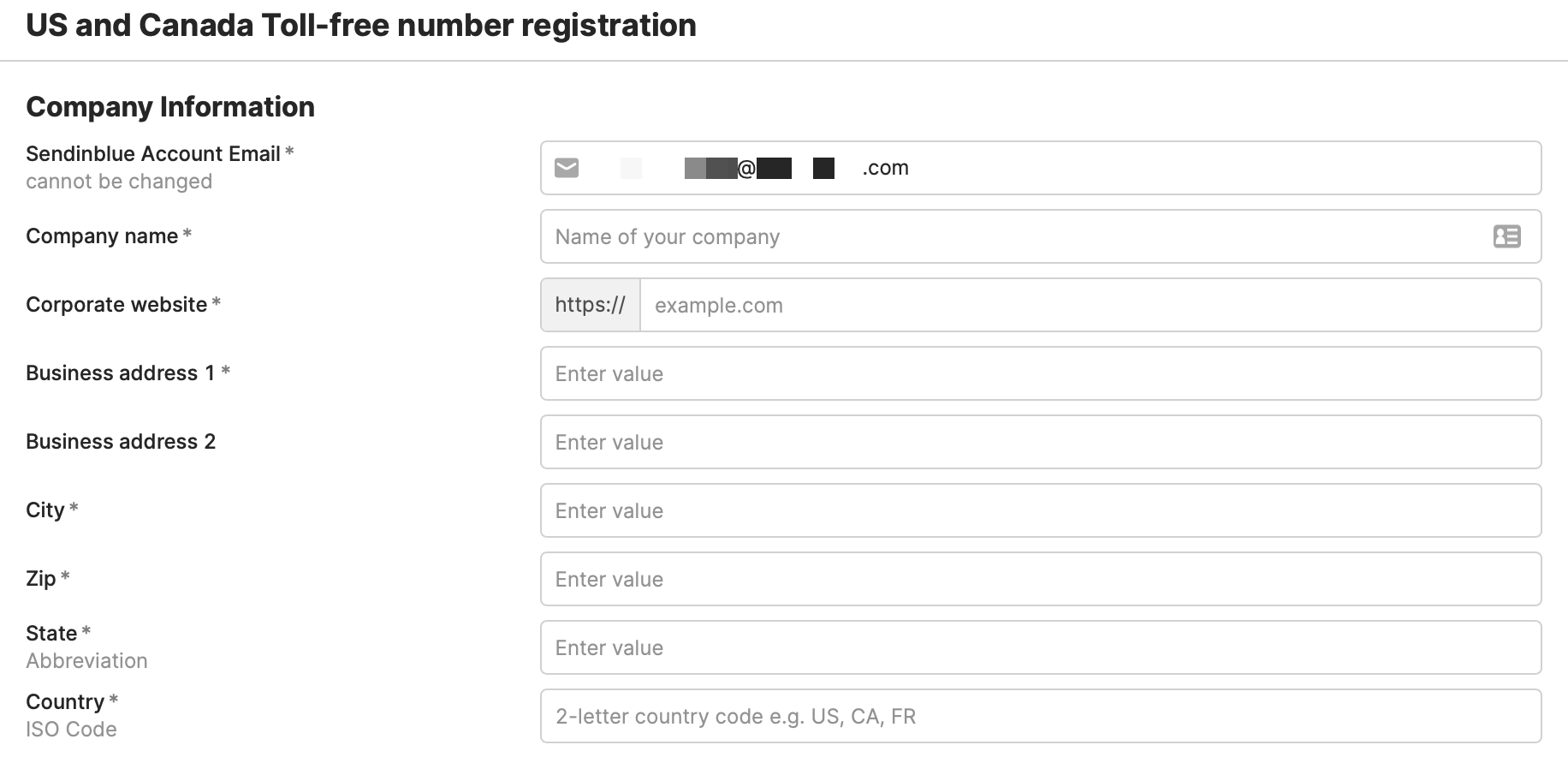Viewport: 1568px width, 757px height.
Task: Click the envelope icon in the email field
Action: tap(567, 168)
